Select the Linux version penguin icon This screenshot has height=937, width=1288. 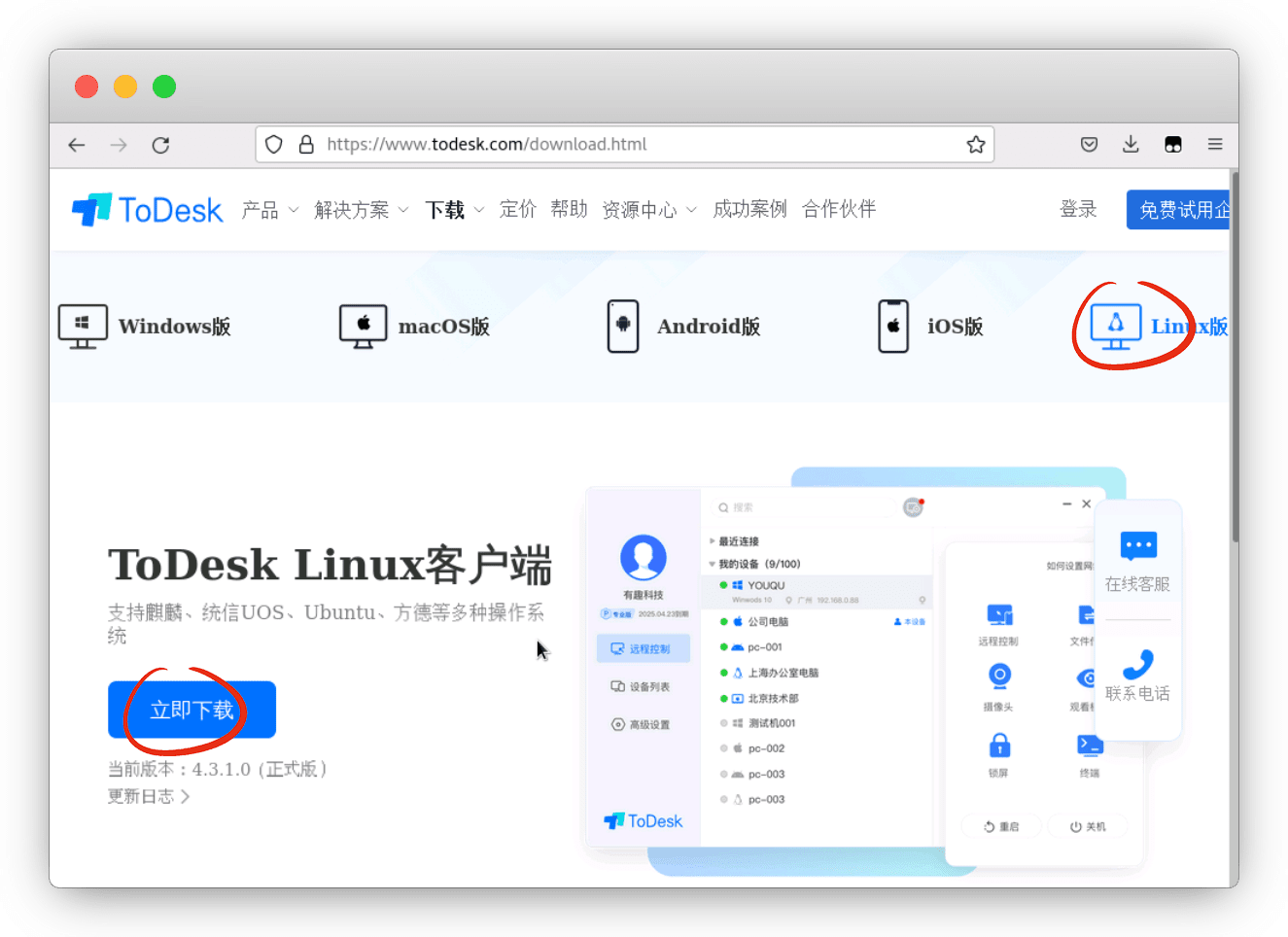(x=1115, y=326)
